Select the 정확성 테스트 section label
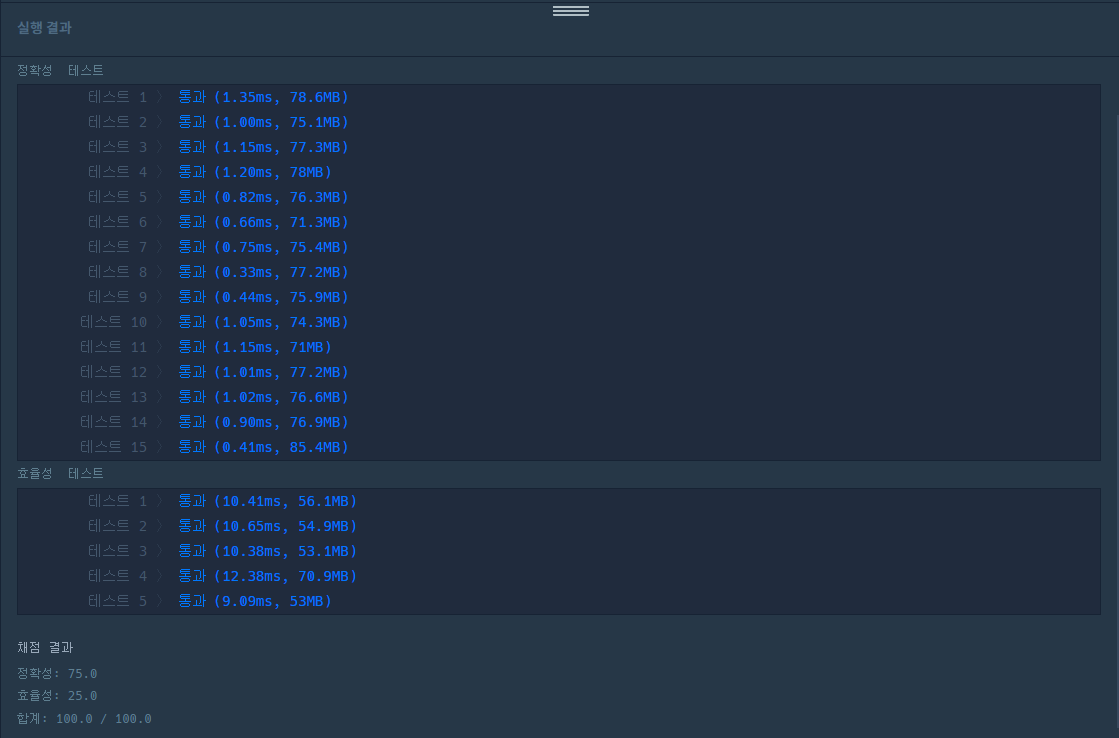Image resolution: width=1119 pixels, height=738 pixels. 60,70
